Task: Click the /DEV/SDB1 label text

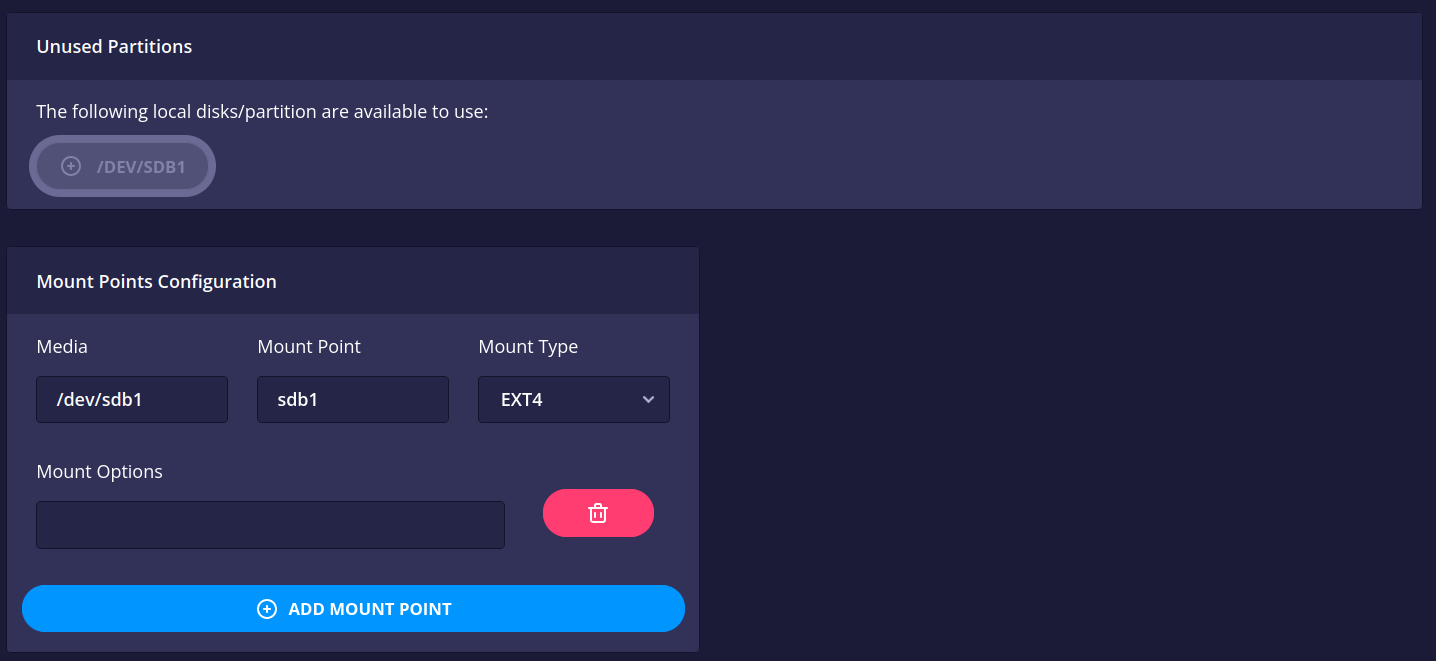Action: pos(141,167)
